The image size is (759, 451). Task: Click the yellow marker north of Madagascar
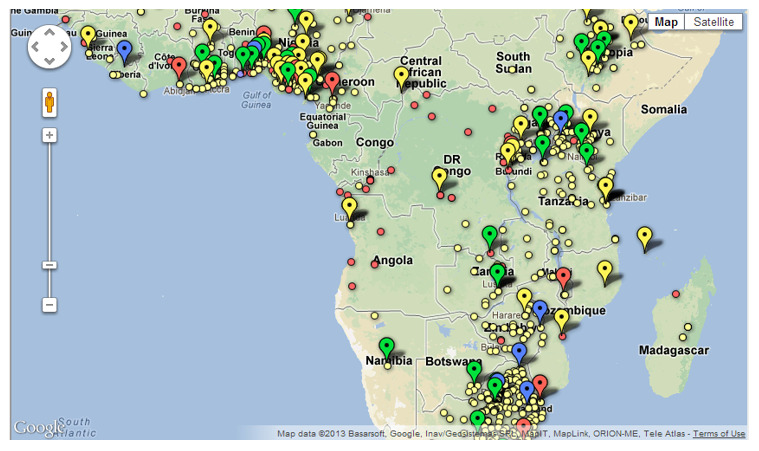point(645,237)
